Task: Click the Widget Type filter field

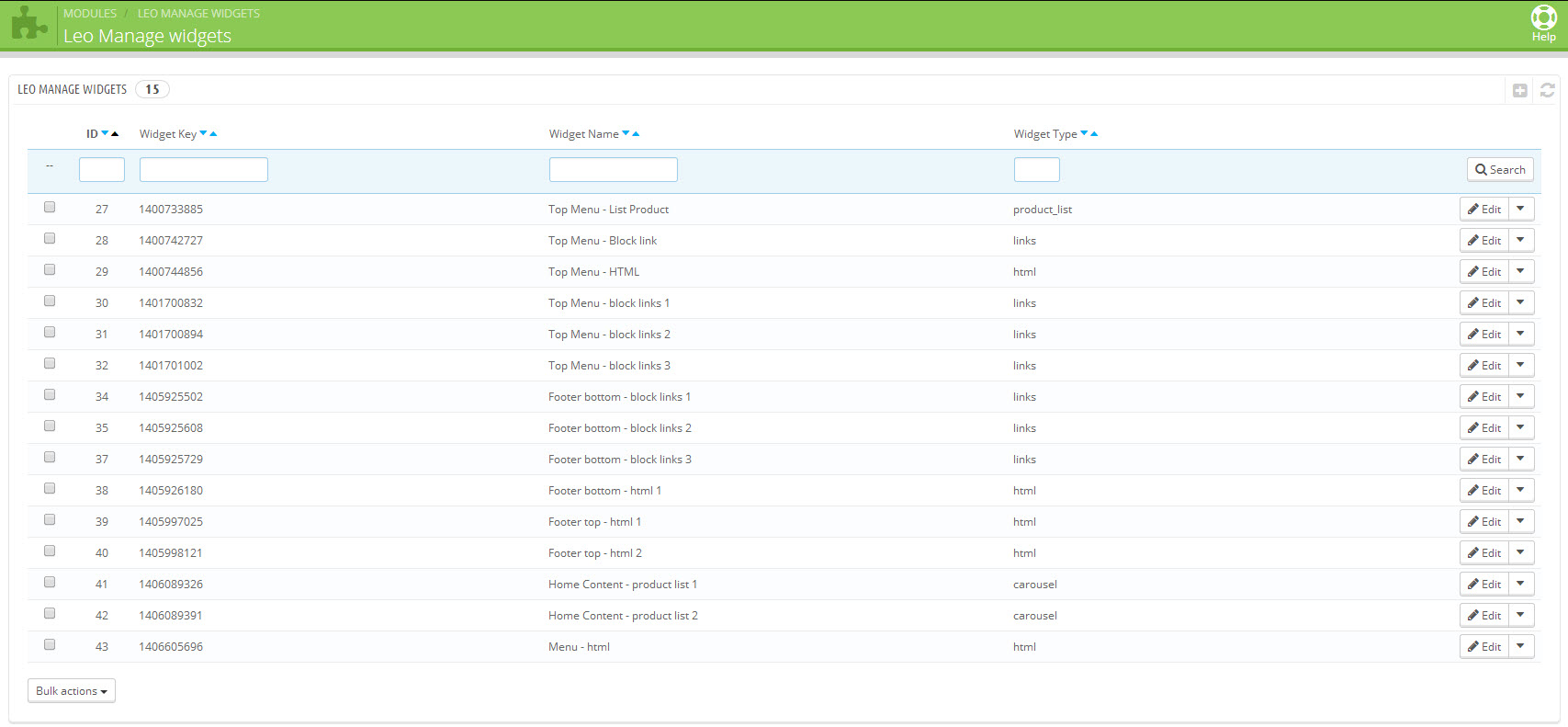Action: pos(1037,169)
